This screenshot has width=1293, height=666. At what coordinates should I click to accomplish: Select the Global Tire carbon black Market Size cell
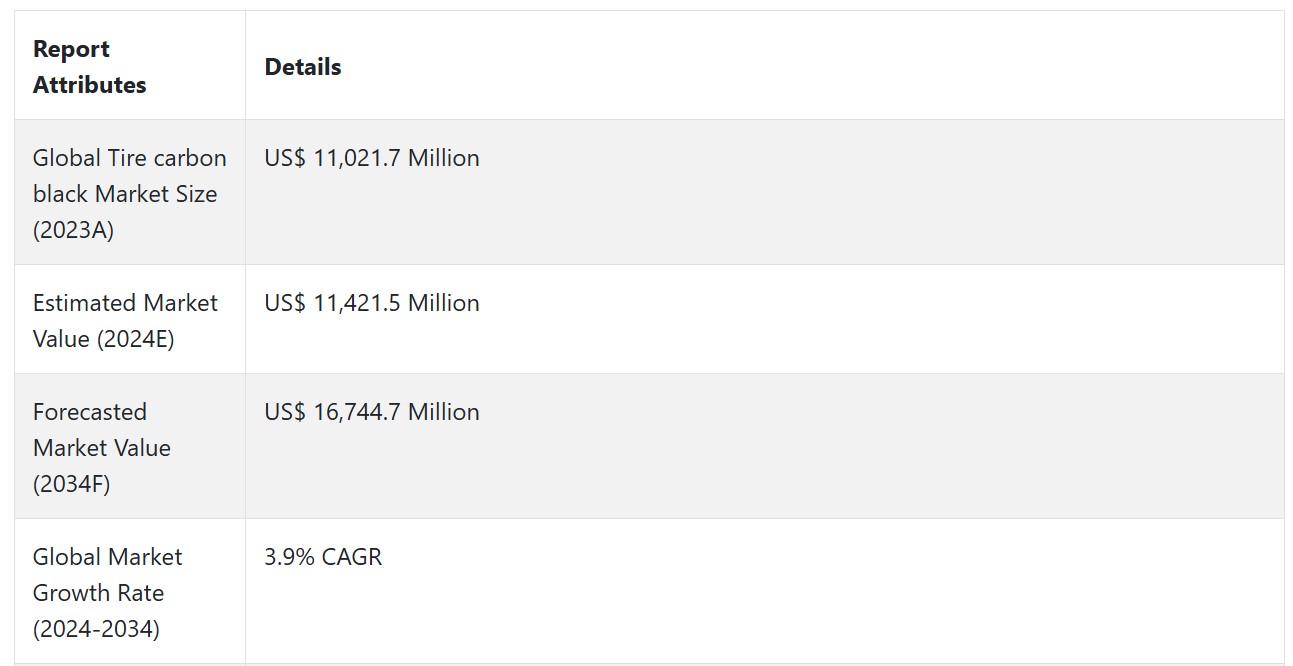point(130,193)
